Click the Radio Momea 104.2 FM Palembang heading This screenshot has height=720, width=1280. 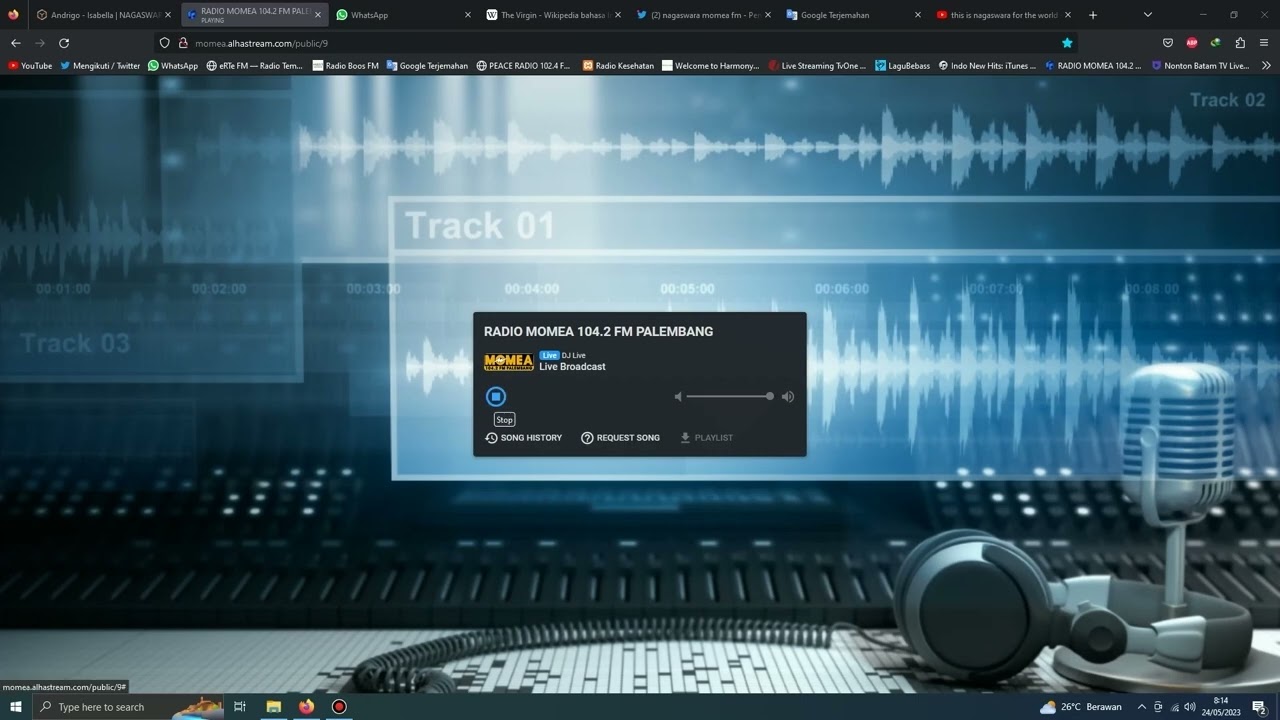[598, 332]
